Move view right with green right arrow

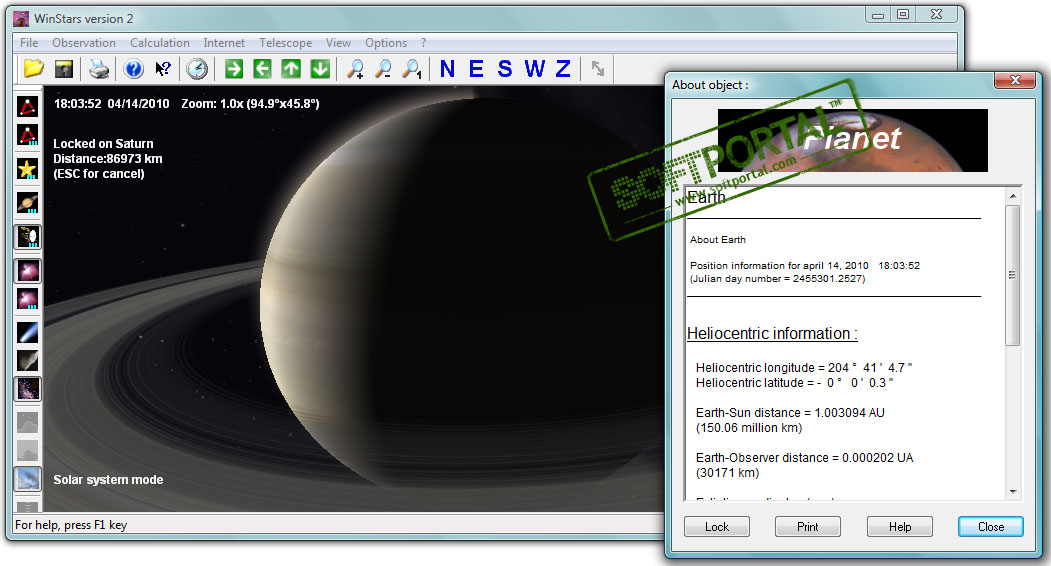(234, 68)
